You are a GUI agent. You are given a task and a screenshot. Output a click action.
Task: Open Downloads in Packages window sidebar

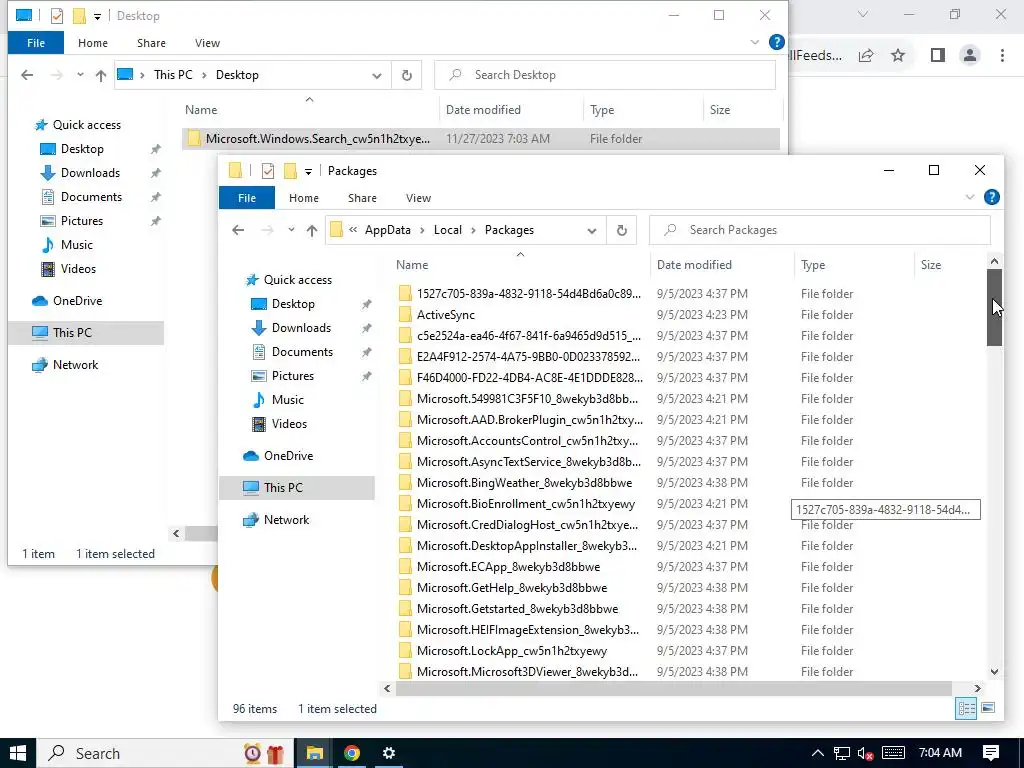(301, 328)
